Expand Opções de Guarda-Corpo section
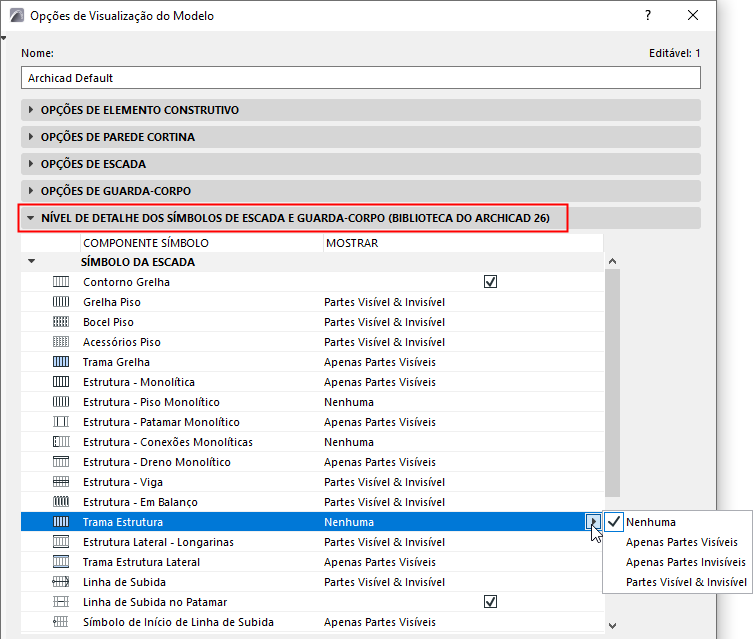The image size is (753, 639). pyautogui.click(x=31, y=191)
